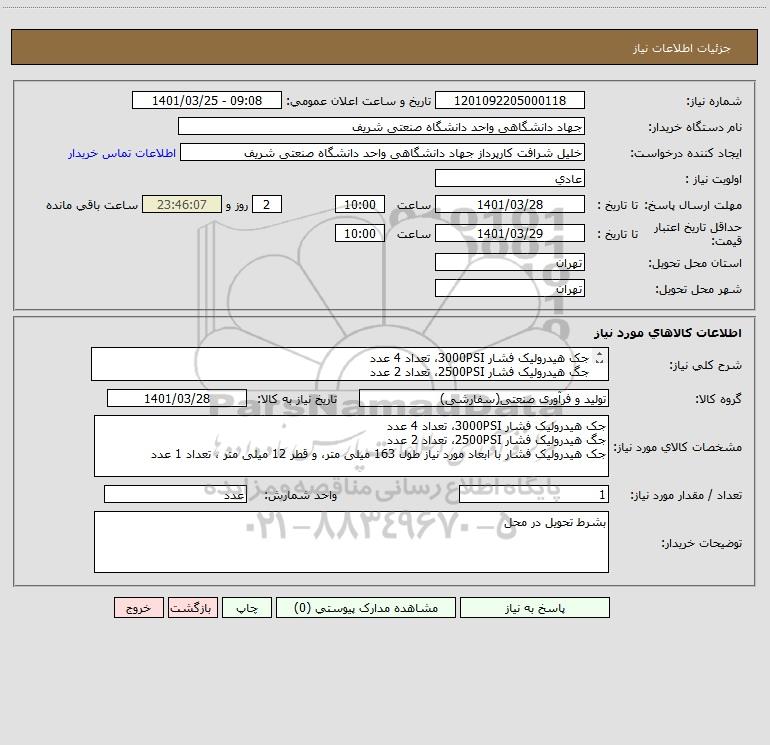Click the مشخصات کالای مورد نیاز label
The height and width of the screenshot is (745, 770).
coord(678,447)
